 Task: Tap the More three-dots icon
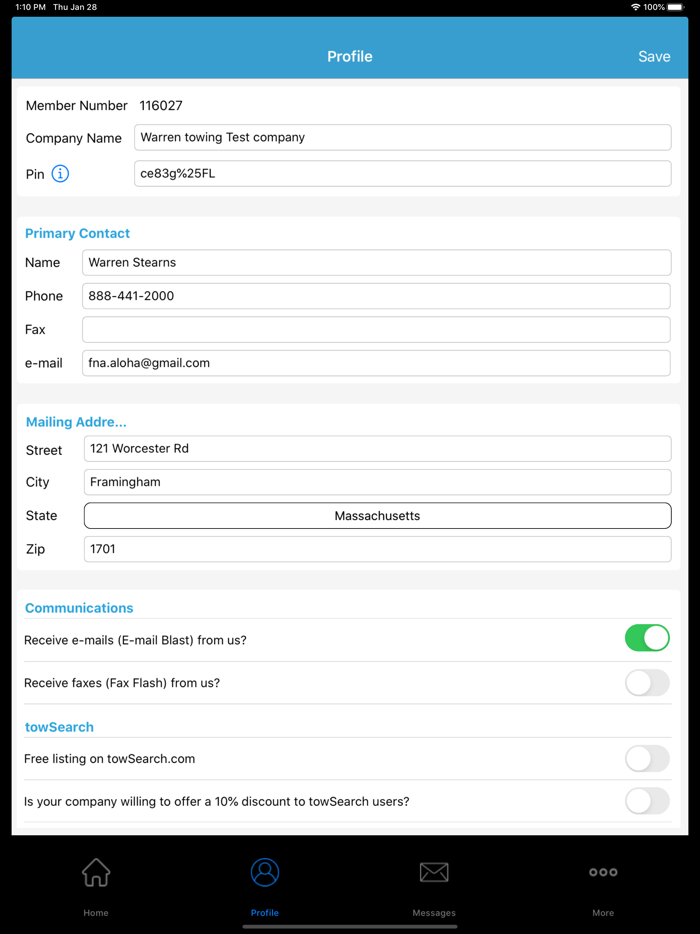pos(603,873)
